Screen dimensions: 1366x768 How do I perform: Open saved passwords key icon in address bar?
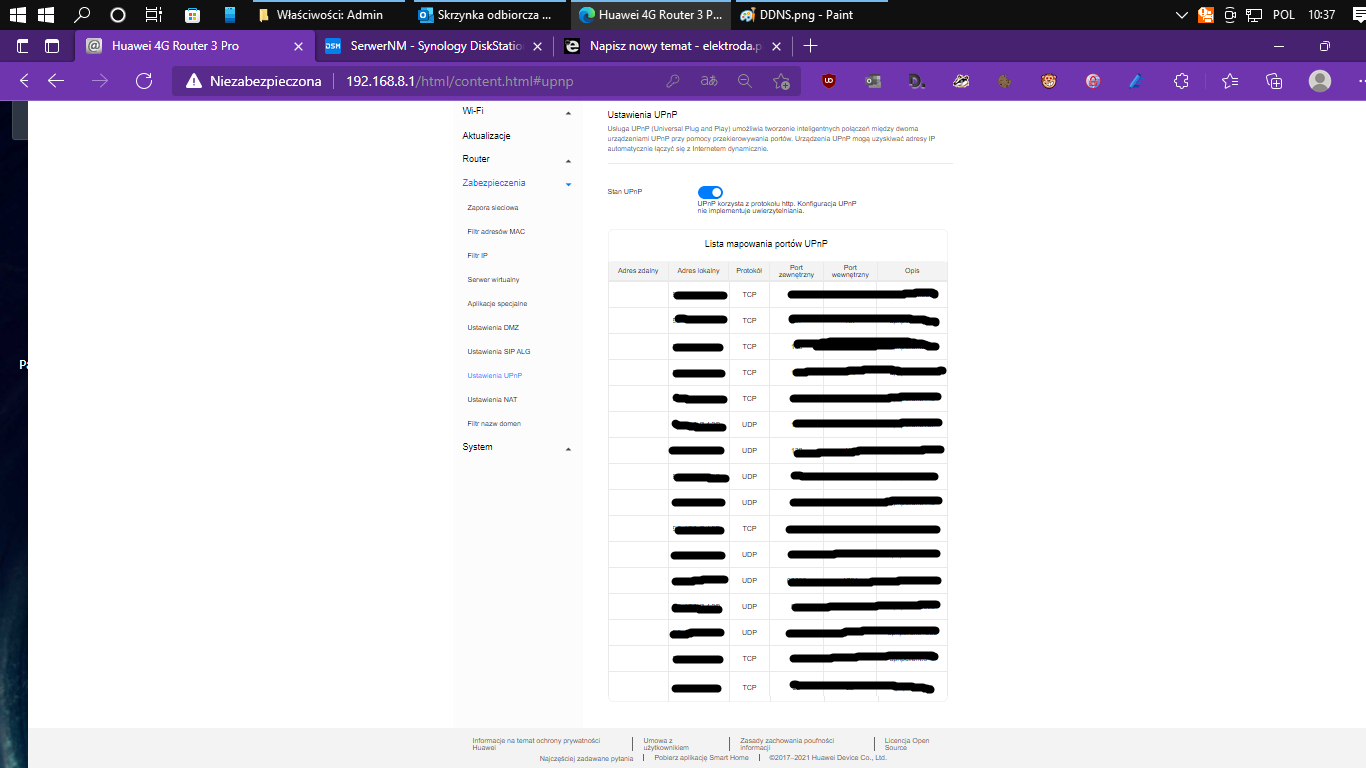click(x=674, y=81)
